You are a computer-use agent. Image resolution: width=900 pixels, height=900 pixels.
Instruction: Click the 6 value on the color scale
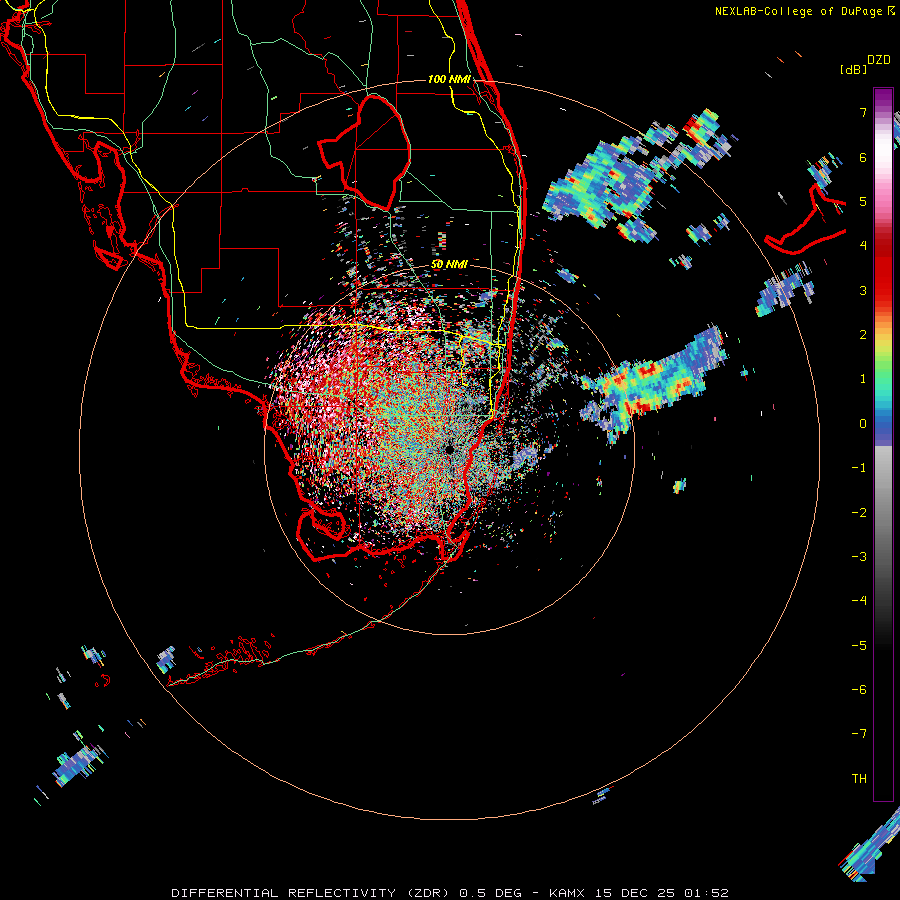863,157
